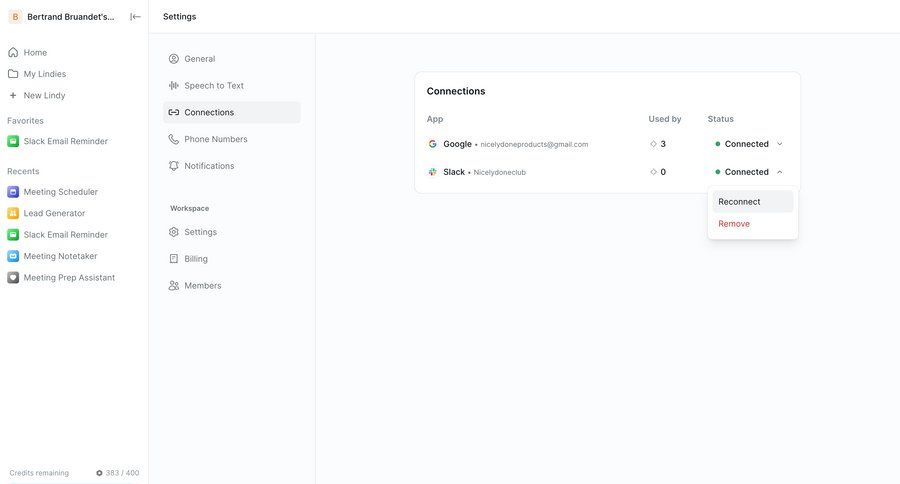Click the Favorites section label

(25, 121)
